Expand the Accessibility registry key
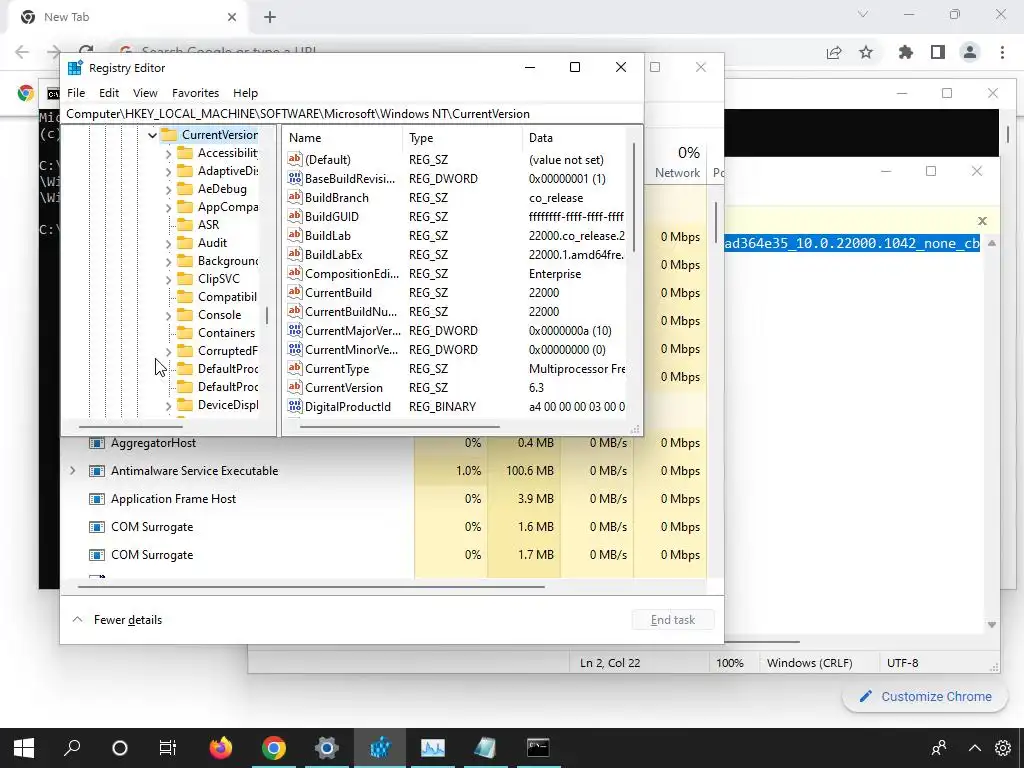 (168, 153)
